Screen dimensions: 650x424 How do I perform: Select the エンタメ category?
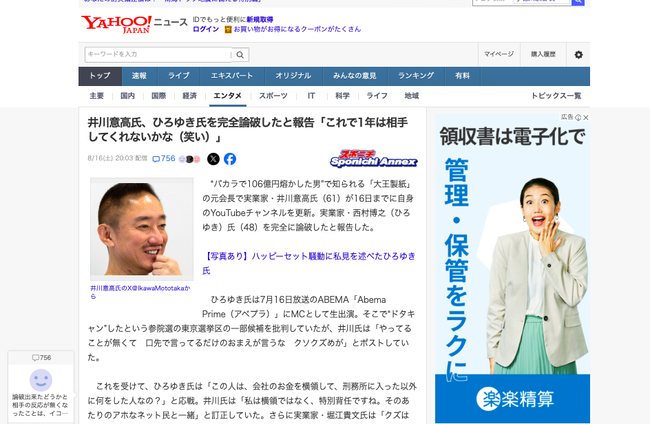[x=228, y=96]
